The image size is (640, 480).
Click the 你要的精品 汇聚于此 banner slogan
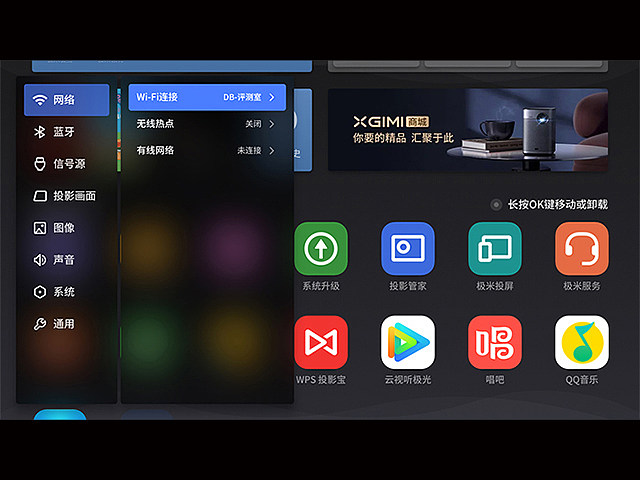point(403,138)
